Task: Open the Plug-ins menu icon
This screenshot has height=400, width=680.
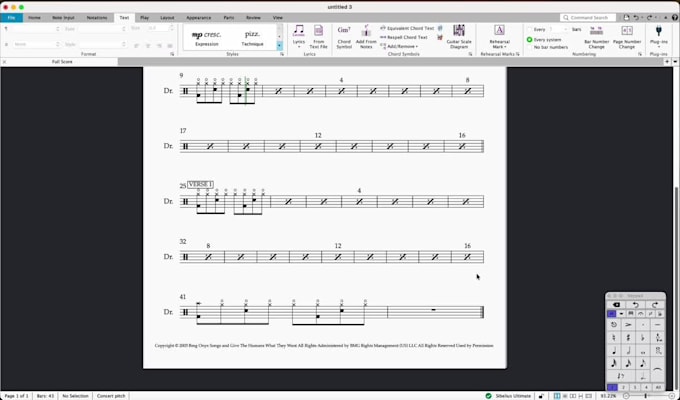Action: pyautogui.click(x=658, y=31)
